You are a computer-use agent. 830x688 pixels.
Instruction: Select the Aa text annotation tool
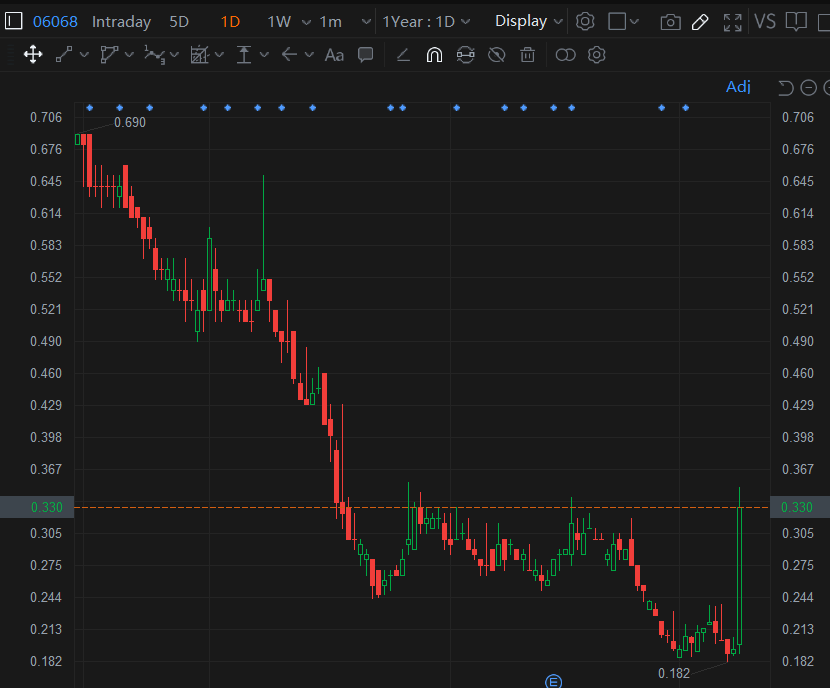(x=334, y=55)
